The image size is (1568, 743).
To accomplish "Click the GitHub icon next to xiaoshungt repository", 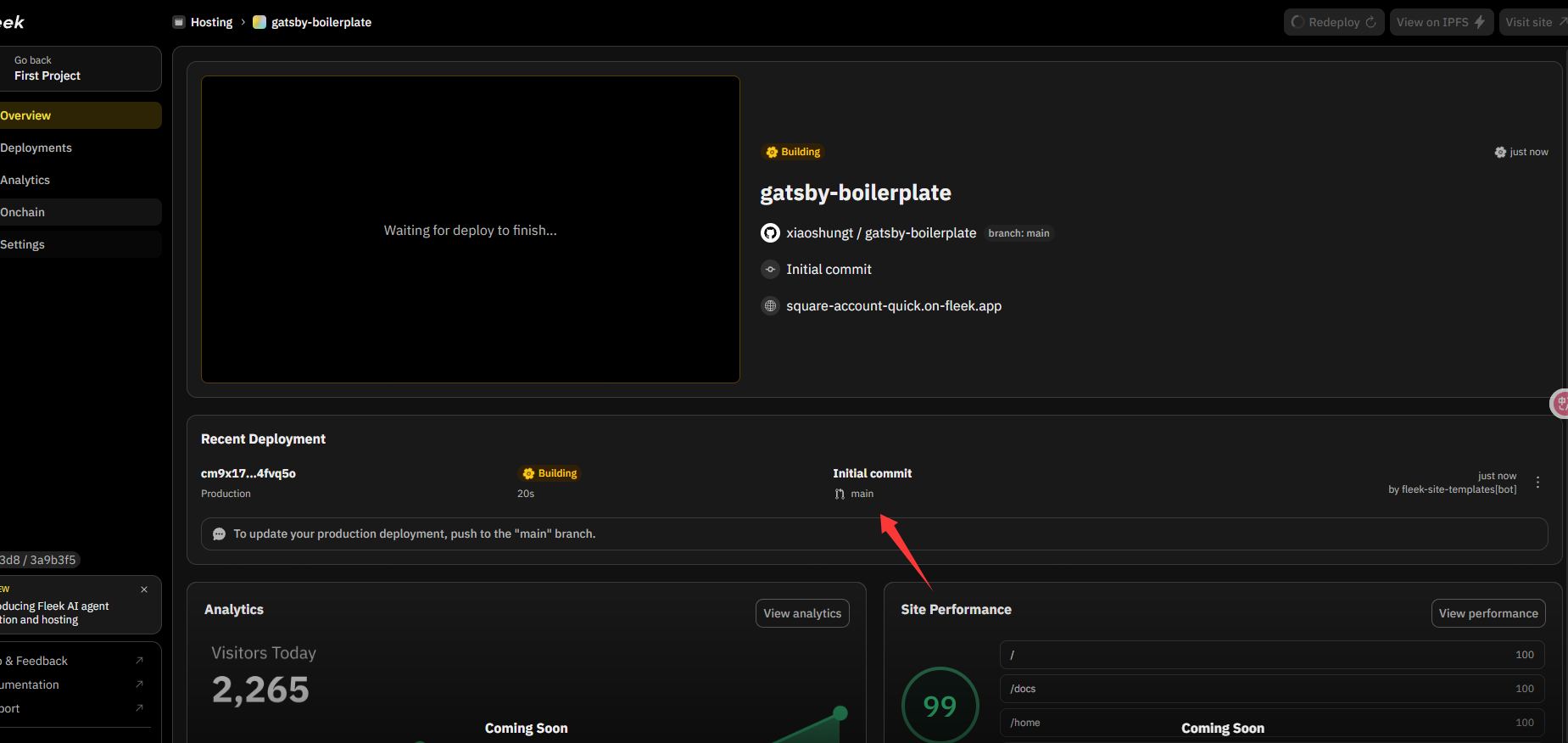I will coord(770,233).
